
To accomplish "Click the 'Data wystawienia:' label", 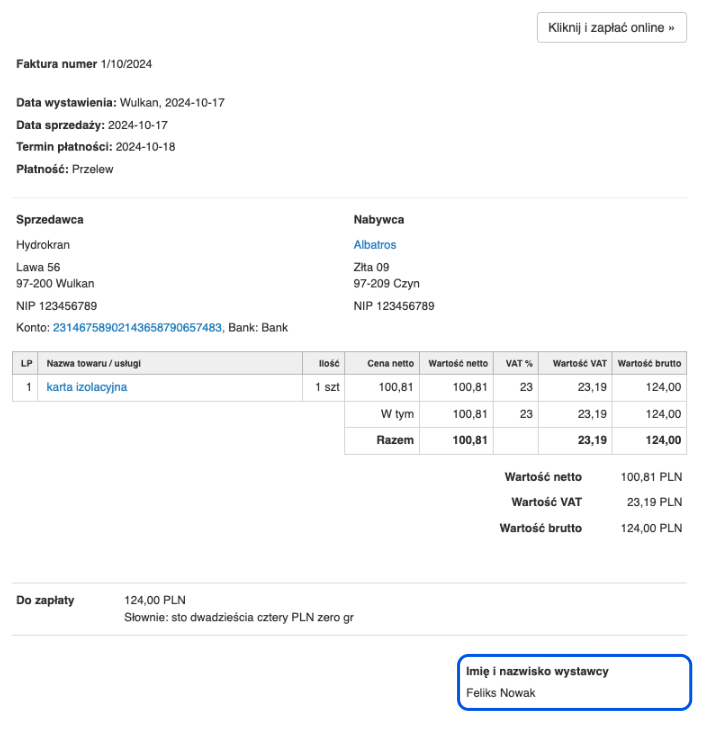I will tap(66, 103).
